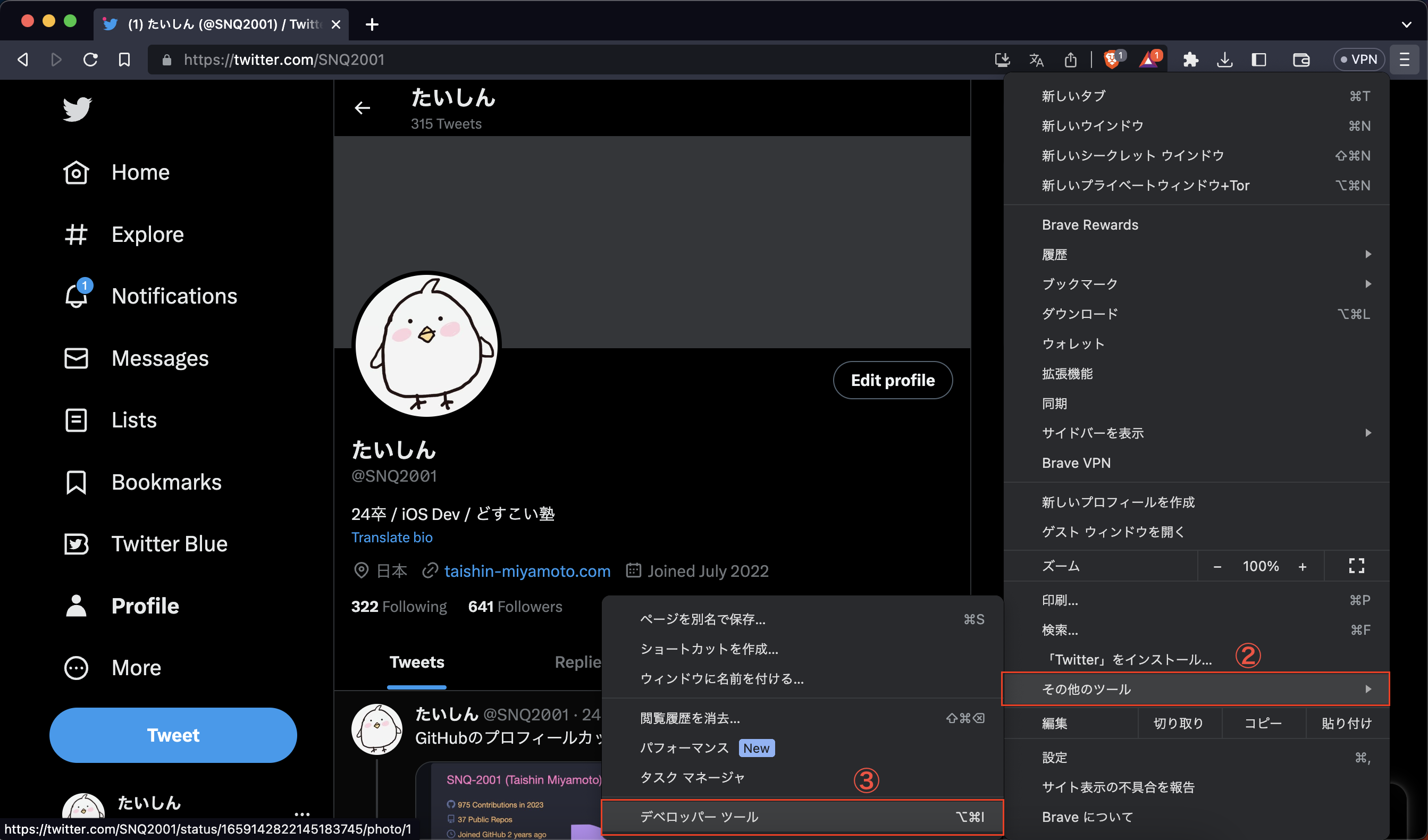Screen dimensions: 1428x840
Task: Open the Brave Wallet toolbar icon
Action: pyautogui.click(x=1301, y=60)
